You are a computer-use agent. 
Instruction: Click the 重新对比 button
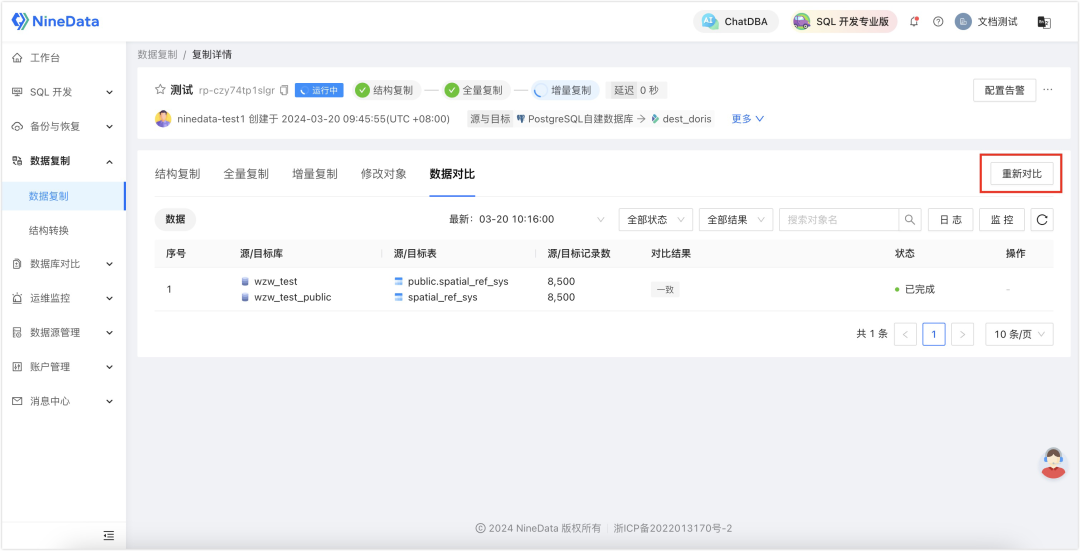pyautogui.click(x=1021, y=174)
